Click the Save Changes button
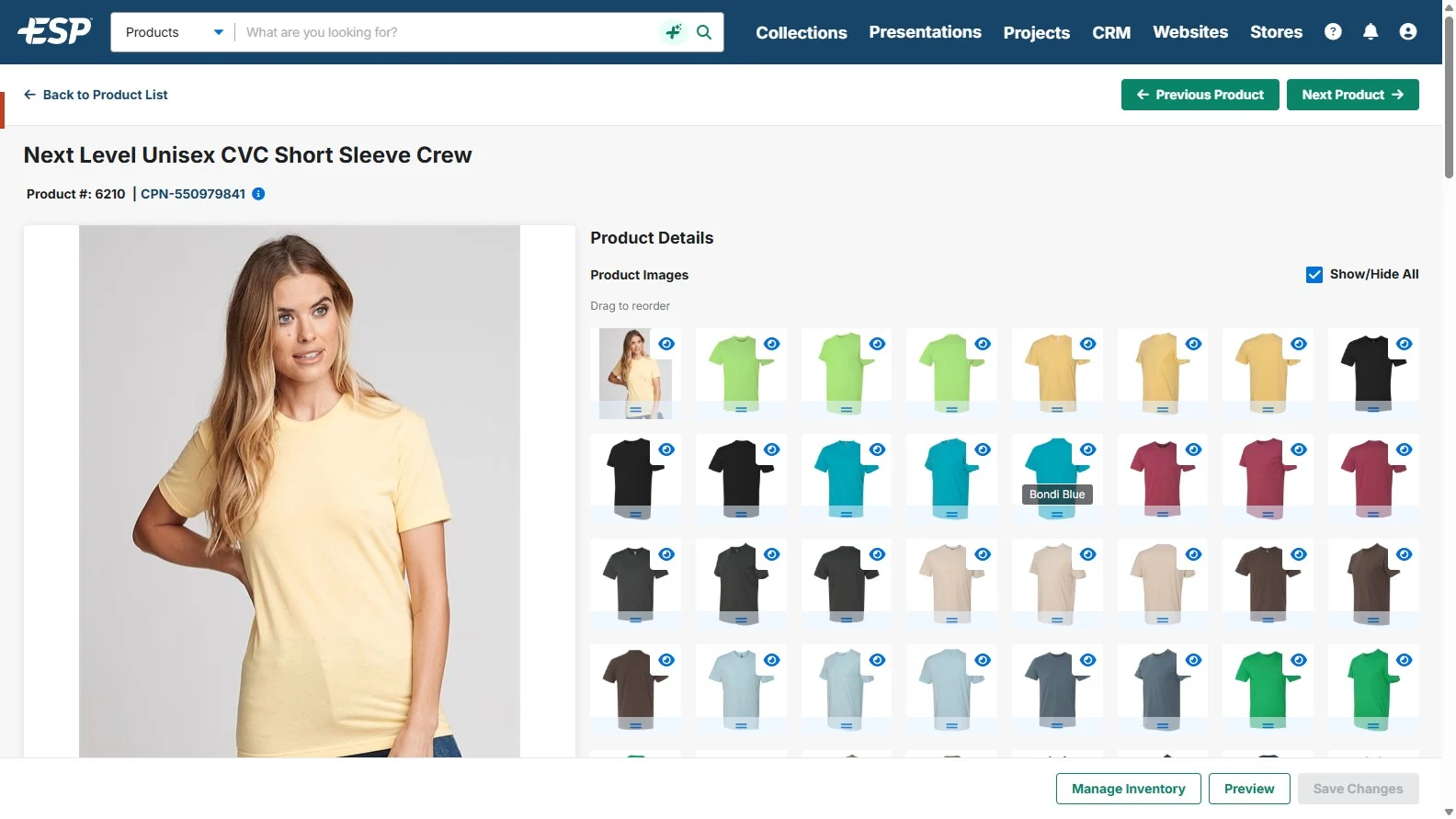The height and width of the screenshot is (819, 1456). click(1358, 789)
